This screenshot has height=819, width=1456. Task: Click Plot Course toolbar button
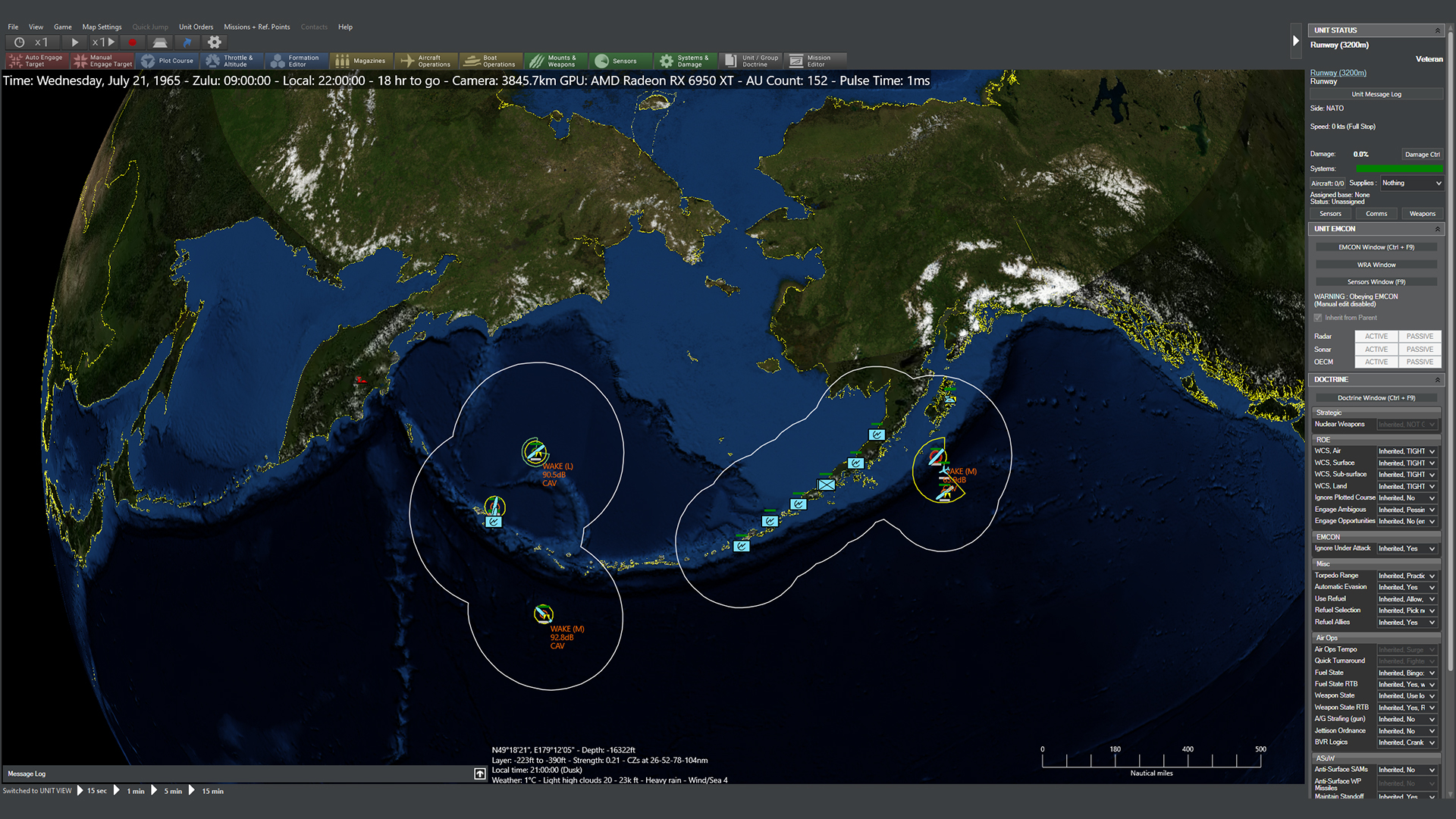coord(168,61)
